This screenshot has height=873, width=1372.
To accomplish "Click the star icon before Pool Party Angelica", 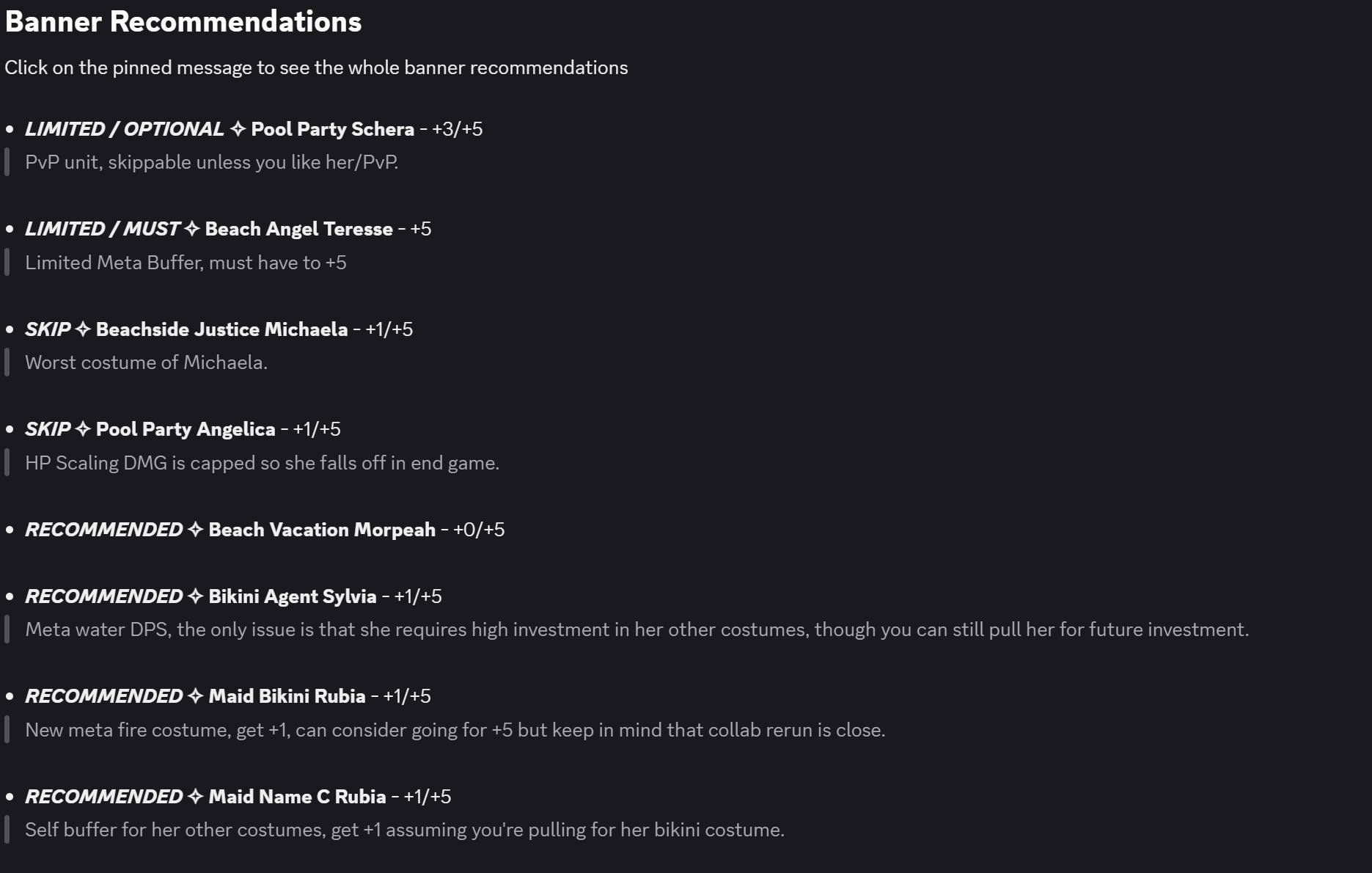I will click(x=83, y=429).
